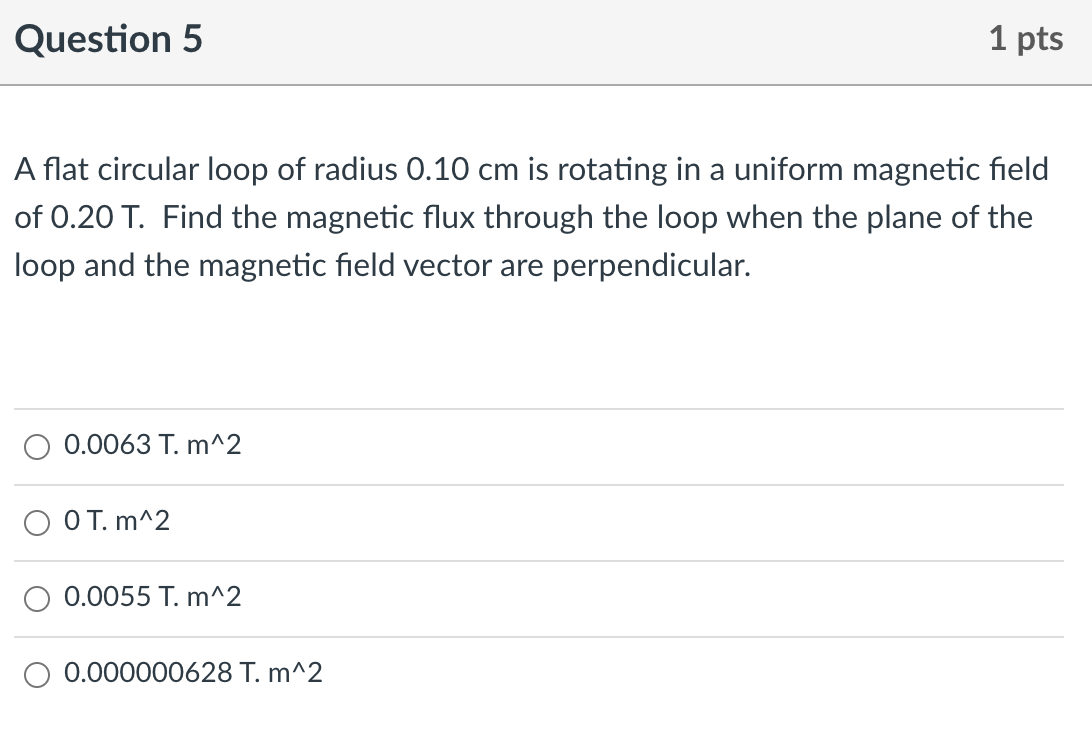The height and width of the screenshot is (746, 1092).
Task: Click the answer text 0.0063 T. m^2
Action: 155,446
